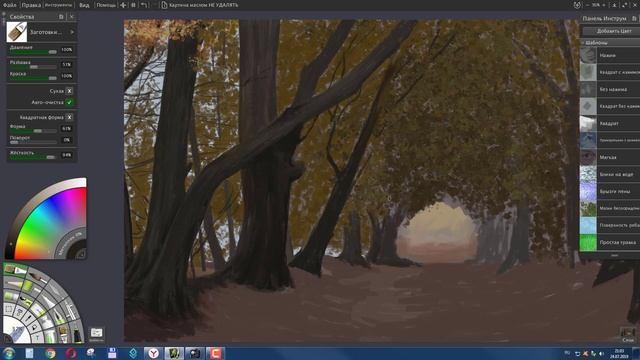Viewport: 640px width, 360px height.
Task: Adjust the Разбавка slider
Action: coord(33,67)
